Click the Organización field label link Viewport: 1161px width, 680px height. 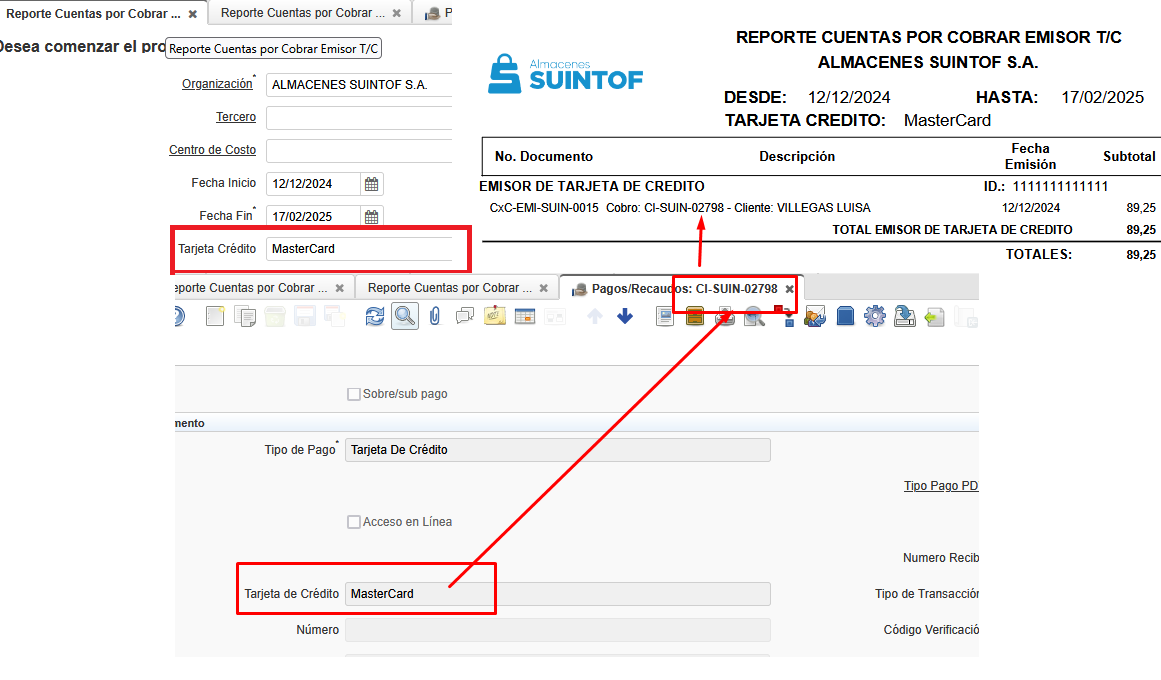[x=216, y=84]
